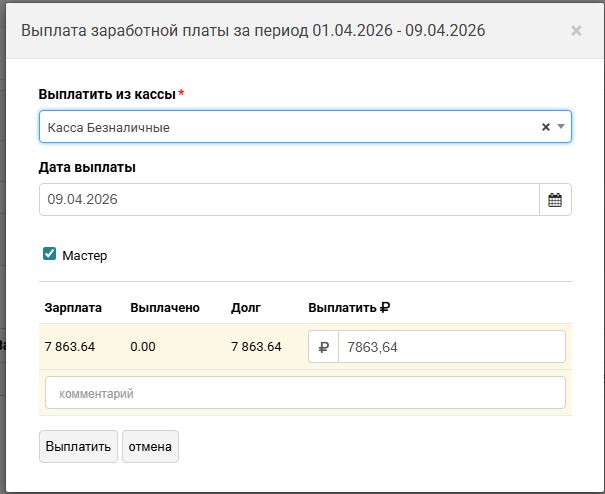The width and height of the screenshot is (605, 494).
Task: Clear the selected cash register with the x icon
Action: [546, 127]
